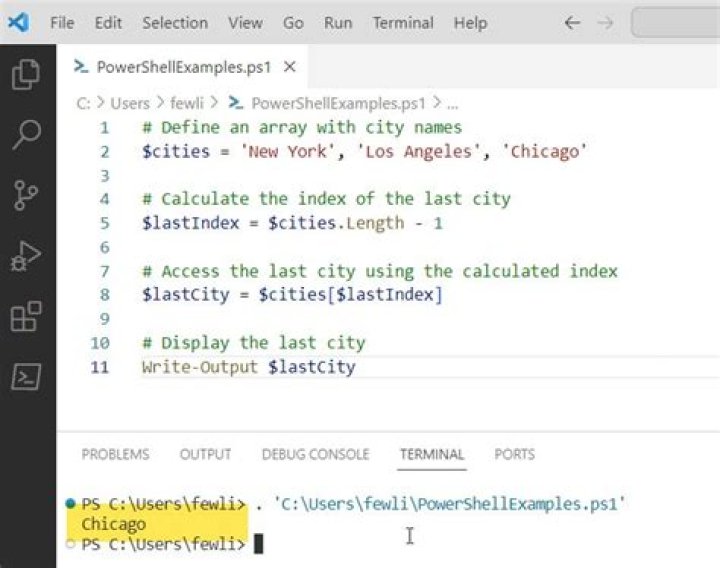Click the 'Chicago' string in line 2
720x568 pixels.
[545, 152]
